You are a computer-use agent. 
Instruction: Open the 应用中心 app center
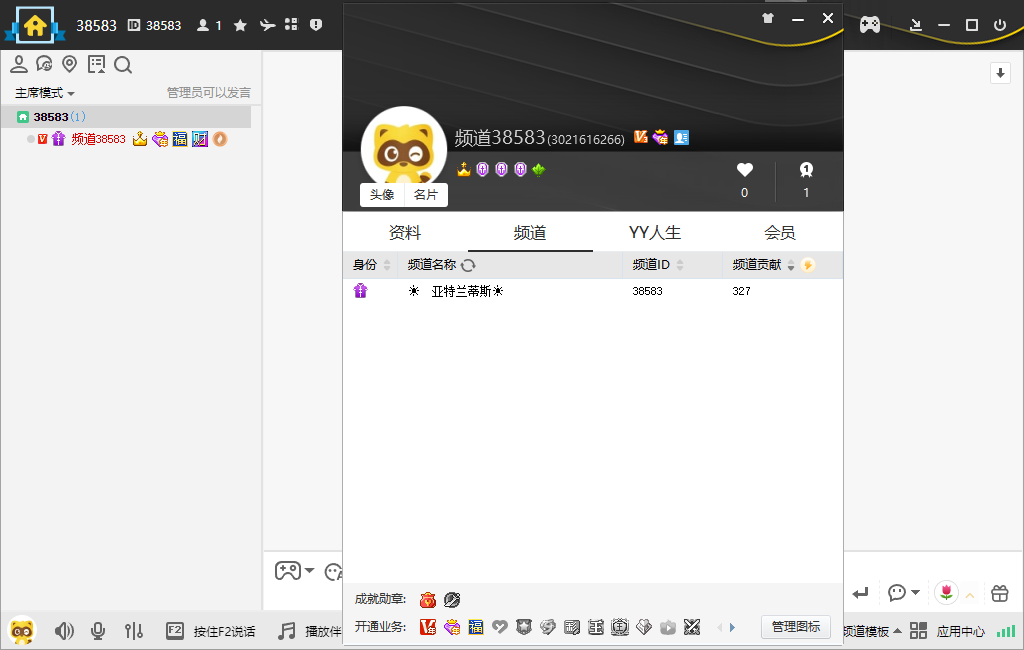click(x=948, y=631)
